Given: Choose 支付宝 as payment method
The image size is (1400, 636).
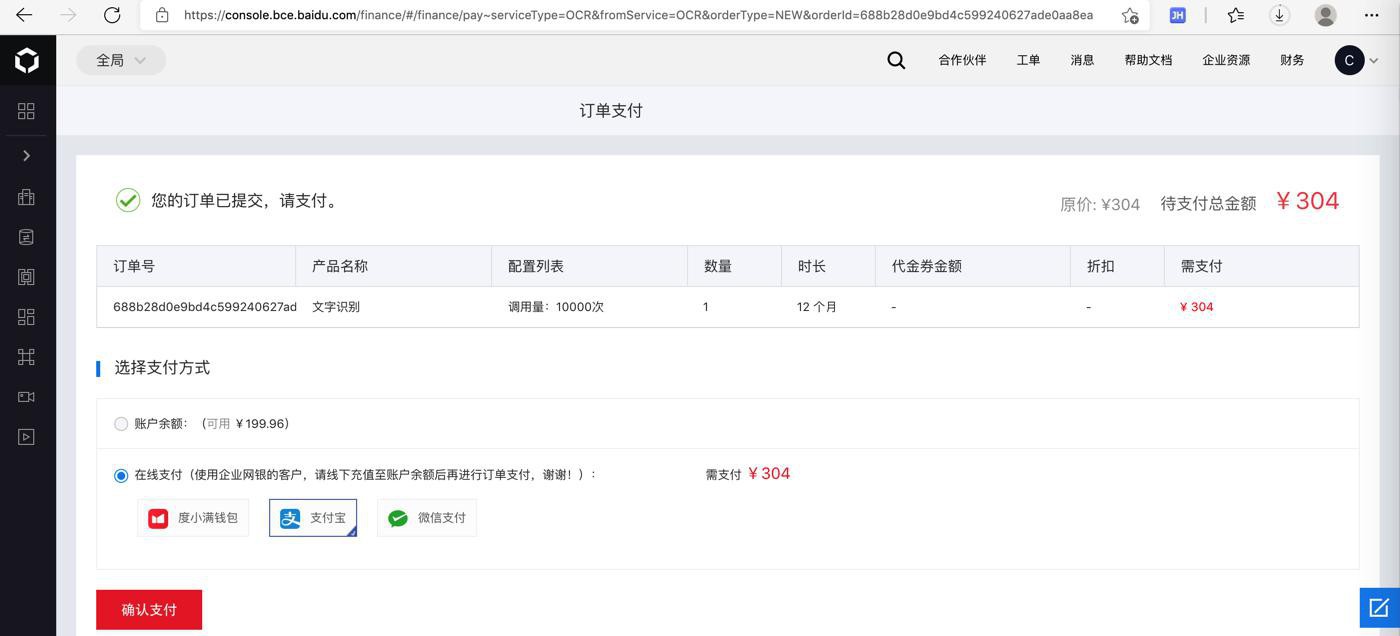Looking at the screenshot, I should click(x=313, y=518).
